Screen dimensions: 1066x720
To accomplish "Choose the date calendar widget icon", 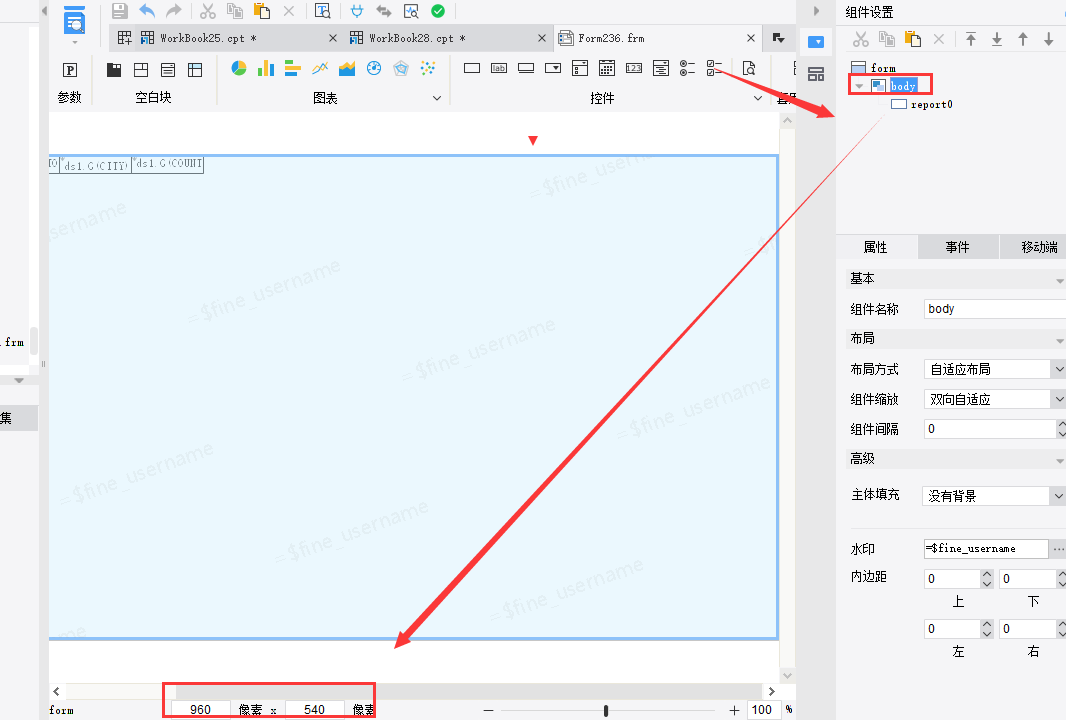I will (x=607, y=68).
